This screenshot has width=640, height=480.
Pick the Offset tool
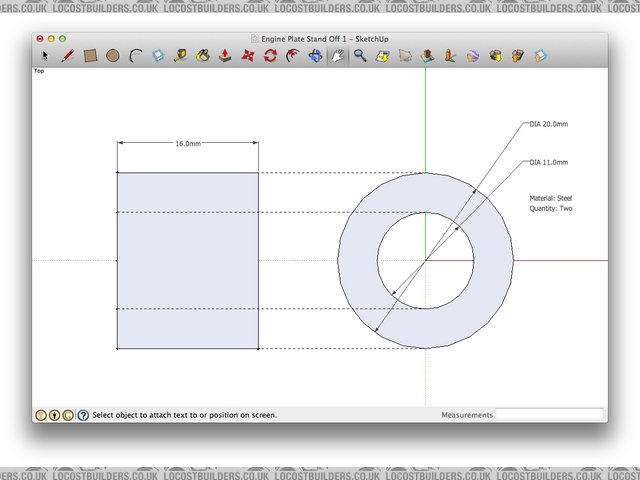293,56
